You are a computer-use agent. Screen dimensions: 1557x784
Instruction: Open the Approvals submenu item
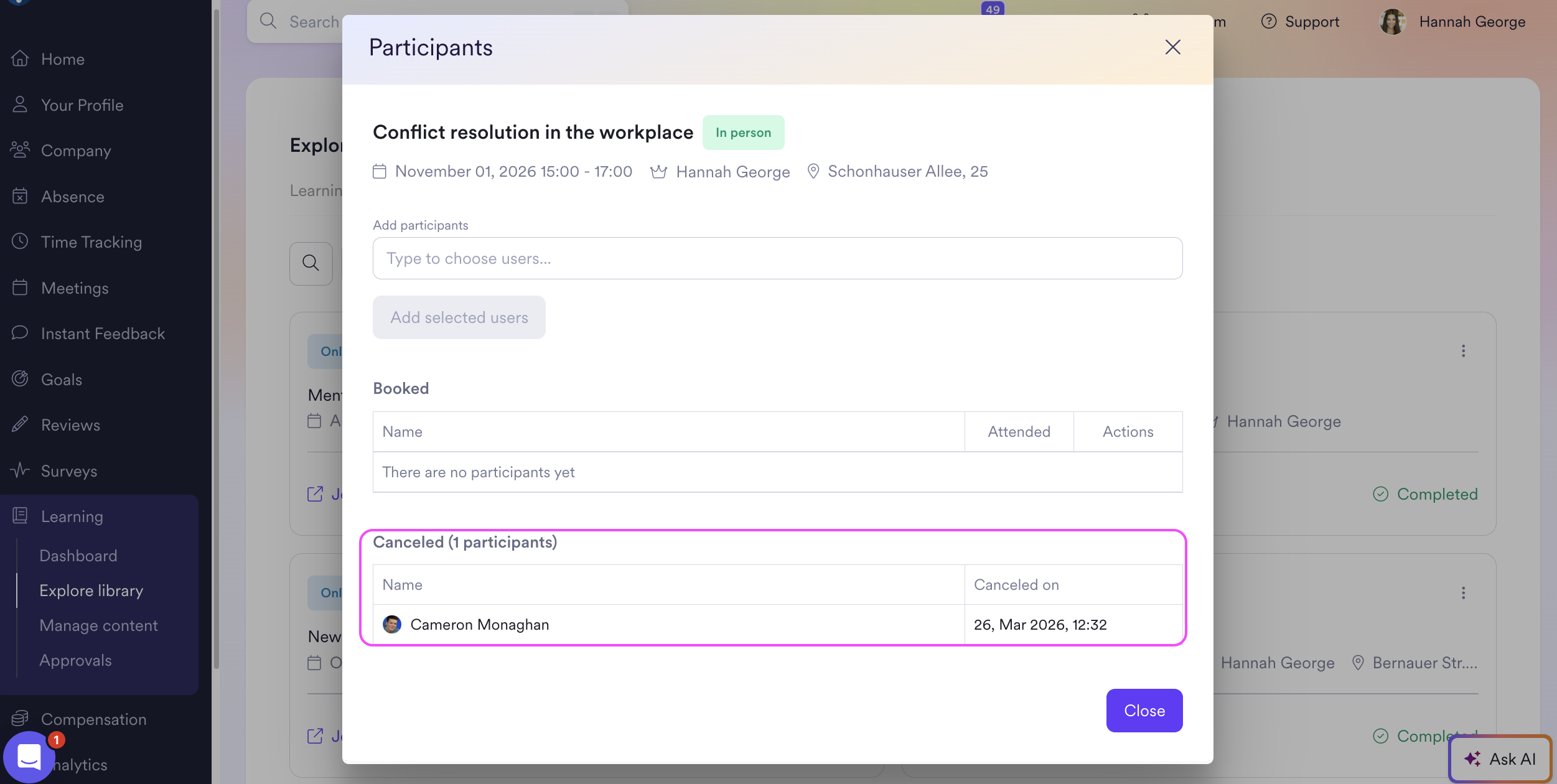coord(75,660)
